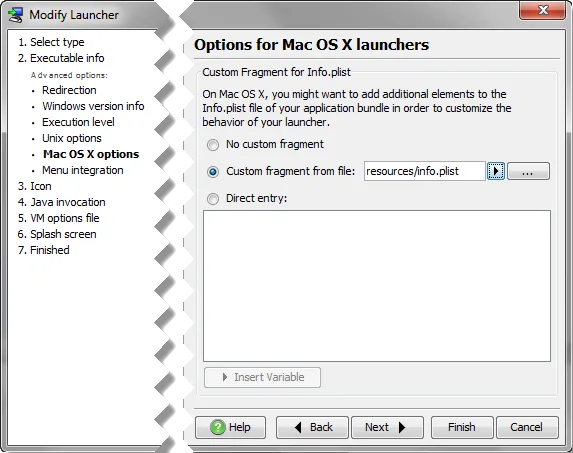Click the Modify Launcher title bar icon
Screen dimensions: 573x453
pos(16,15)
